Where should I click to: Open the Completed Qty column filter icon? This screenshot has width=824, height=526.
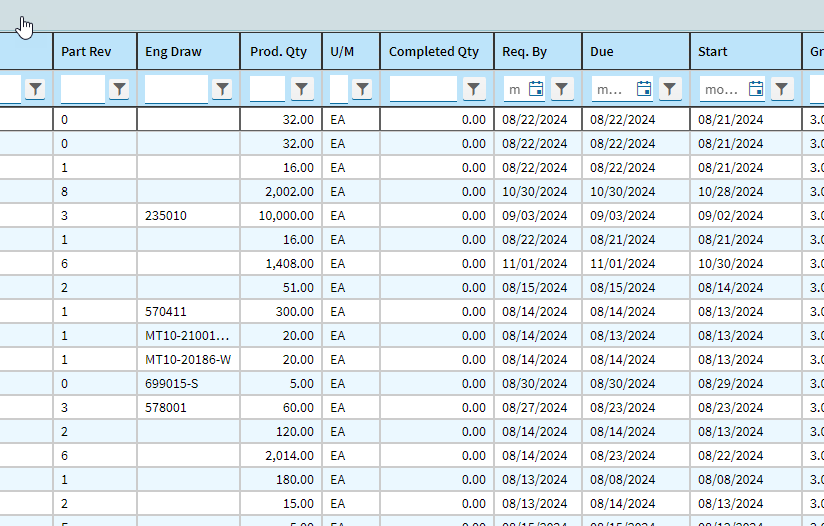click(x=473, y=89)
